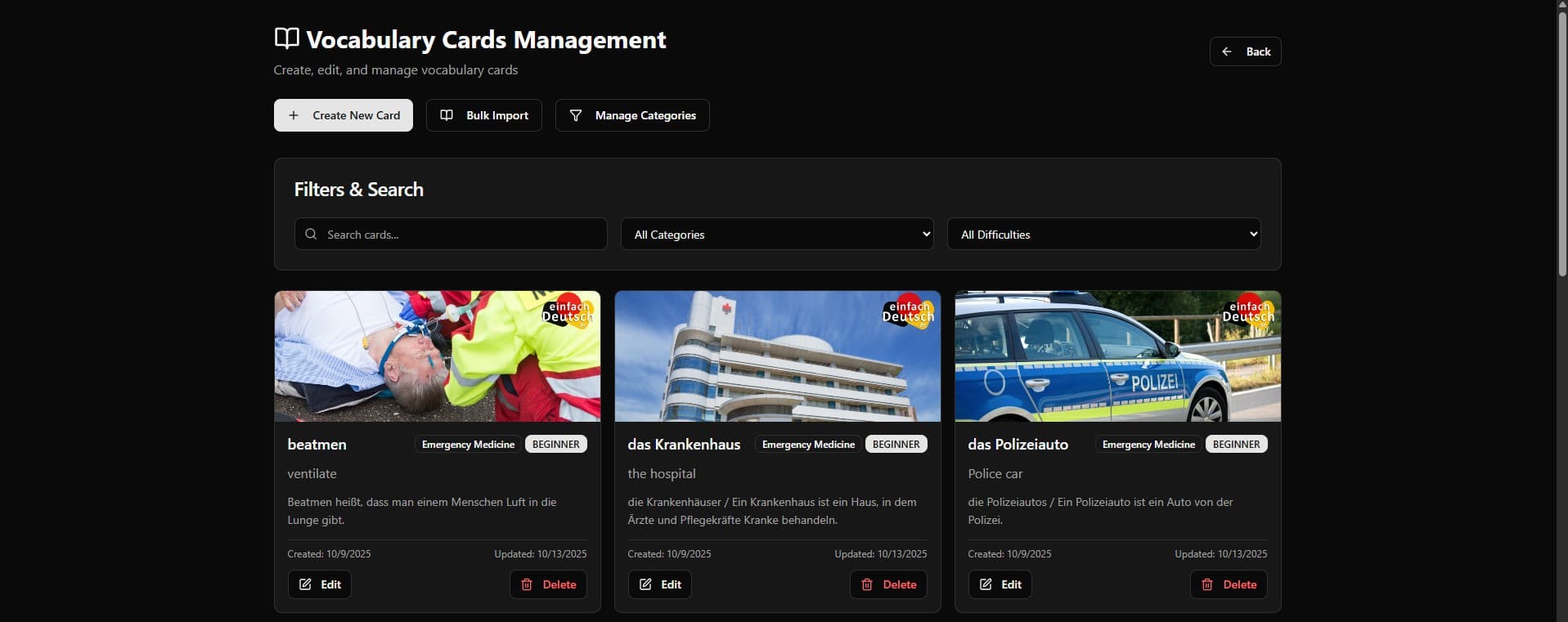Click trash icon on das Polizeiauto card
1568x622 pixels.
point(1207,584)
